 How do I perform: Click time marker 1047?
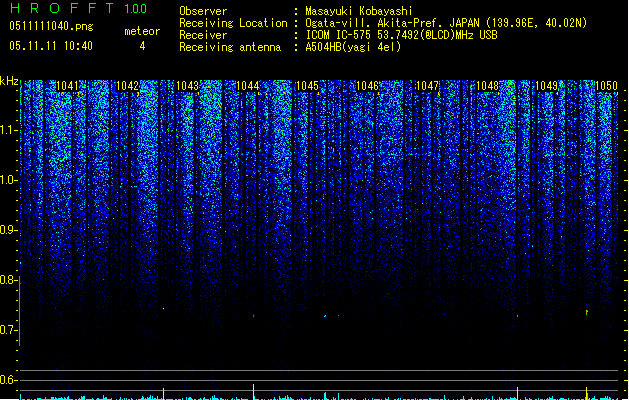click(428, 86)
